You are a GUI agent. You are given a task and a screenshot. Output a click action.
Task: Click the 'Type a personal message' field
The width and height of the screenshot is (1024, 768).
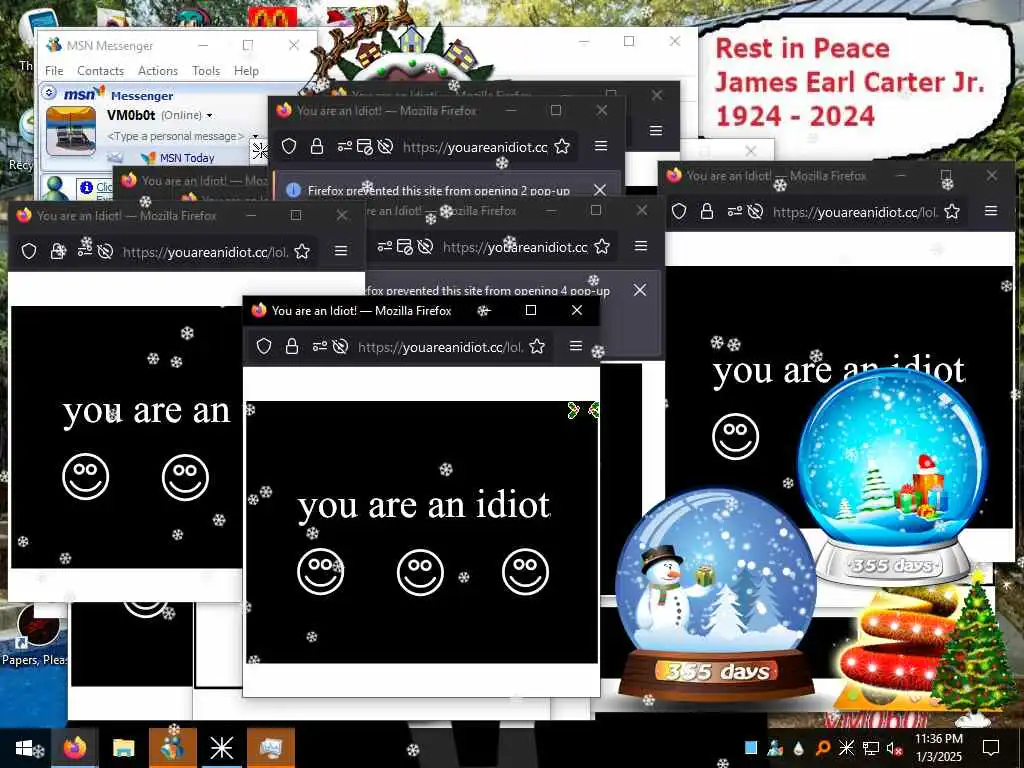pyautogui.click(x=176, y=136)
